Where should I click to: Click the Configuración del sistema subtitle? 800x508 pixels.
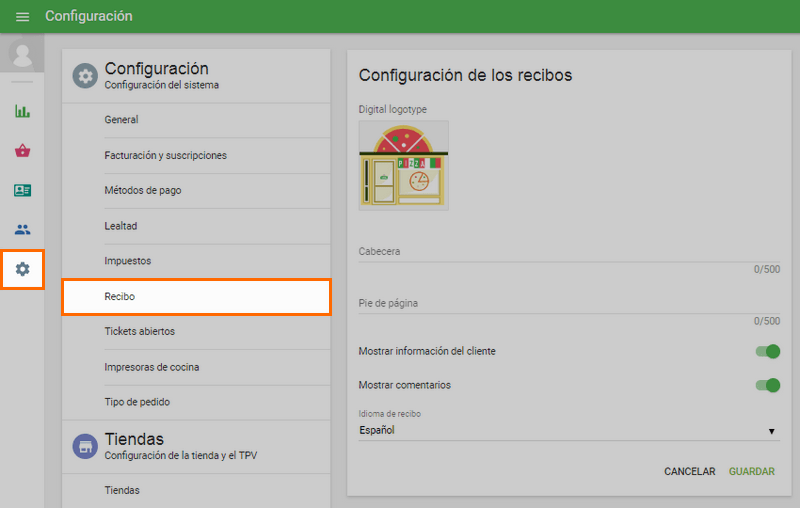(x=162, y=85)
